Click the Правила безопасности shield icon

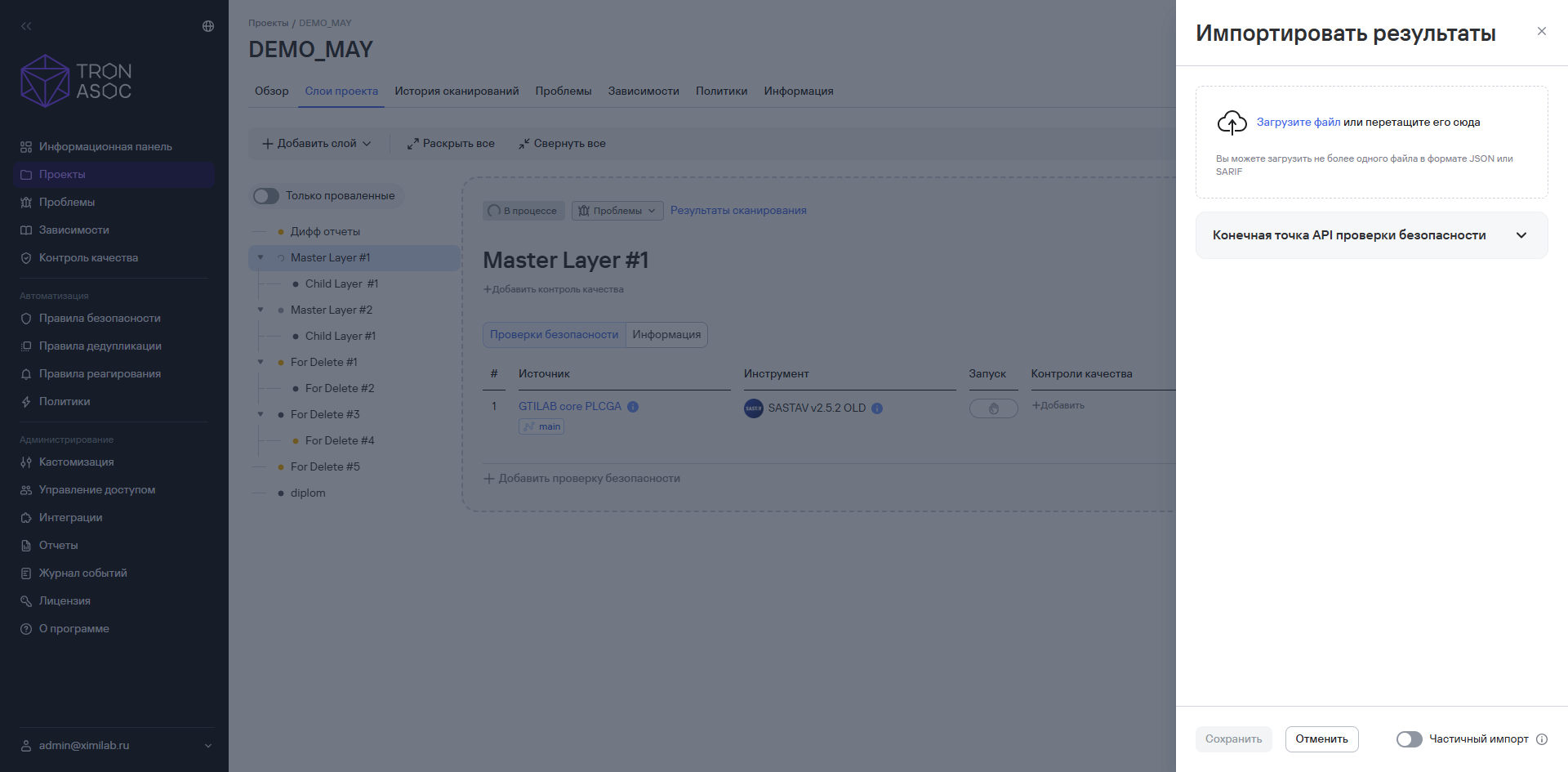[x=26, y=319]
